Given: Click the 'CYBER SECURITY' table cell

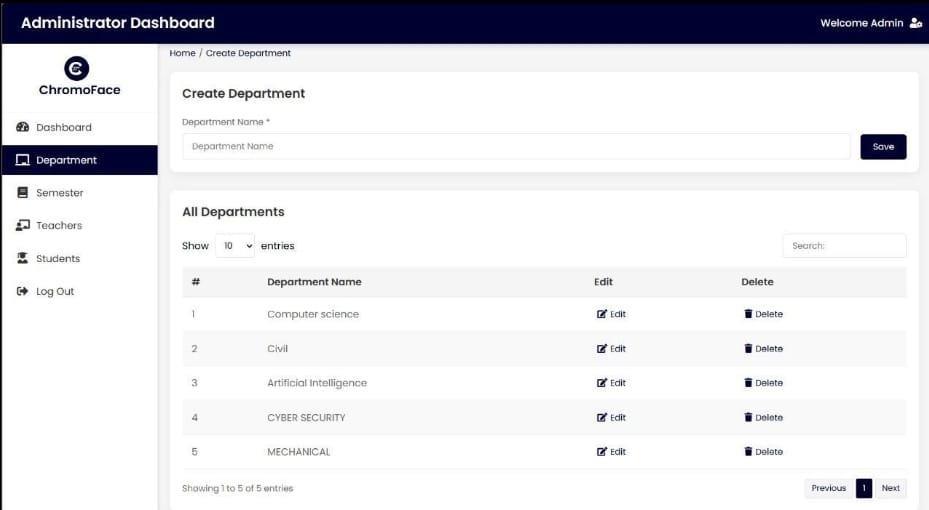Looking at the screenshot, I should (x=306, y=417).
